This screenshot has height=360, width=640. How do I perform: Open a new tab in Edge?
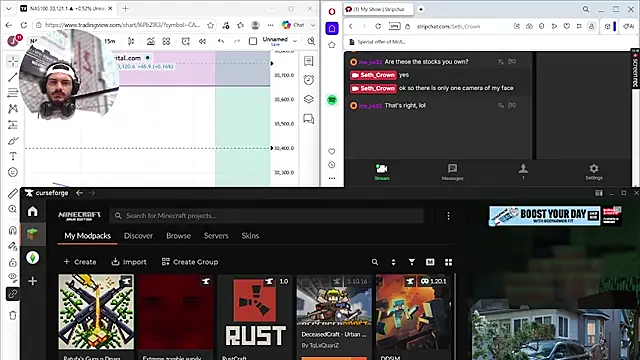click(x=125, y=8)
